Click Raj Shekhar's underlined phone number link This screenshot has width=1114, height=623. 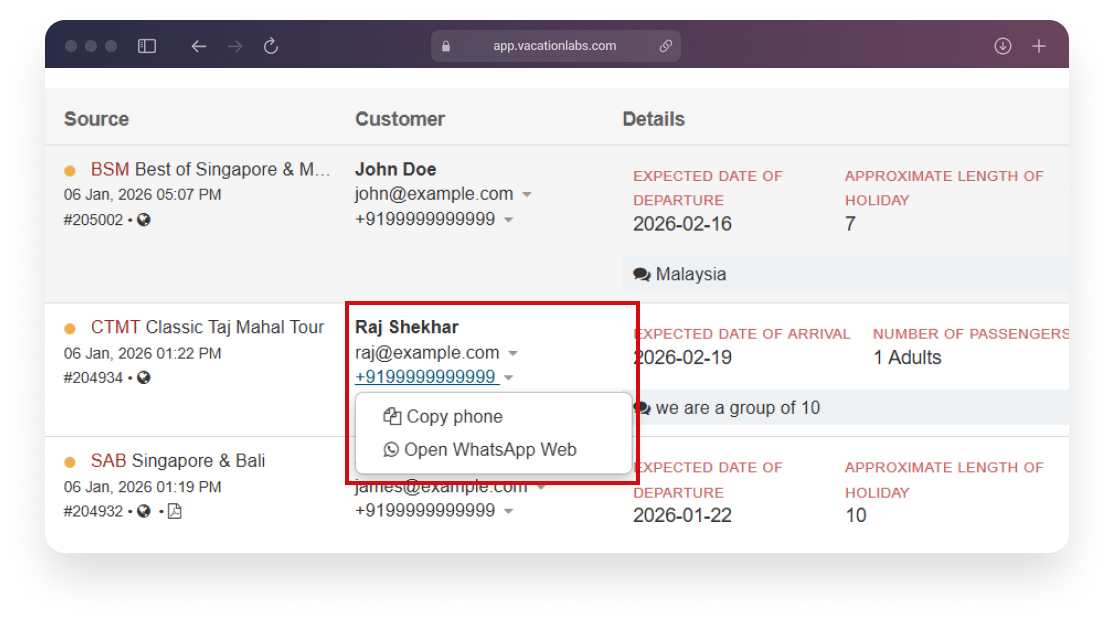[x=425, y=377]
